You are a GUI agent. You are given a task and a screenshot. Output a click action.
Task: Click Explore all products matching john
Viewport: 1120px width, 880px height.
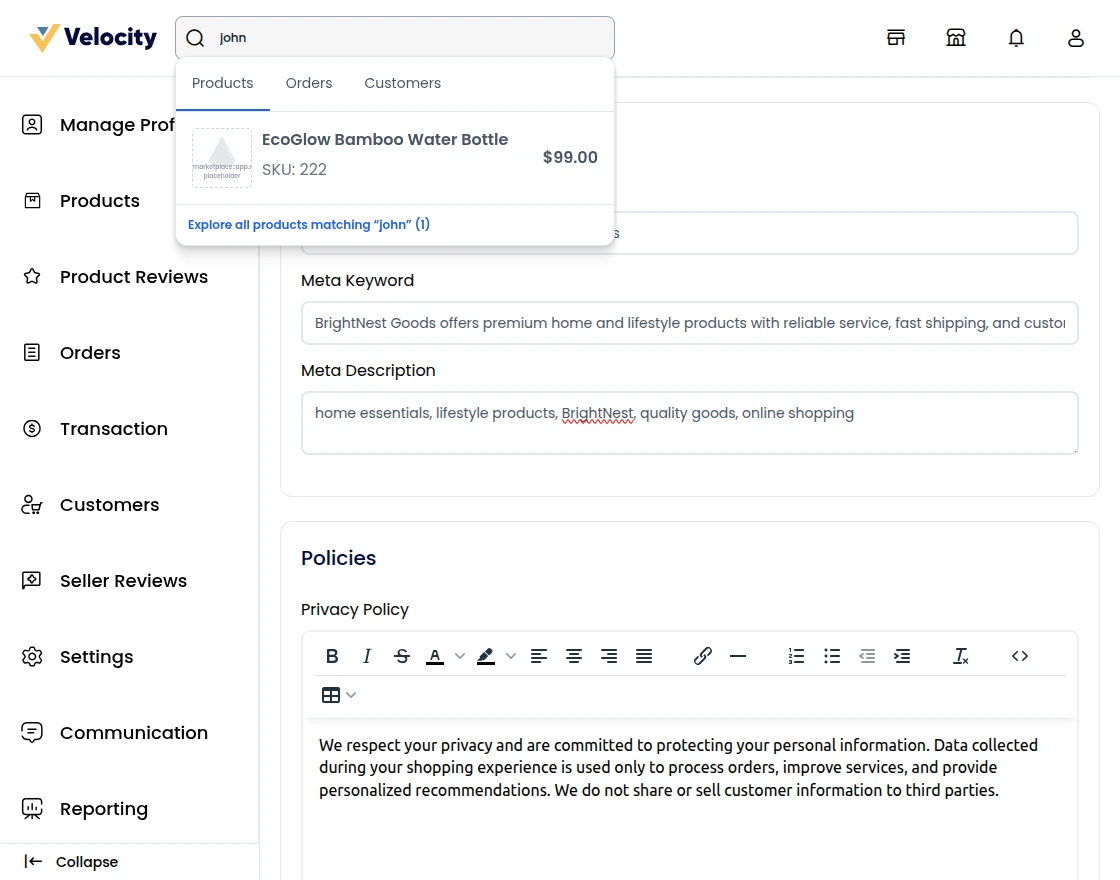[309, 225]
